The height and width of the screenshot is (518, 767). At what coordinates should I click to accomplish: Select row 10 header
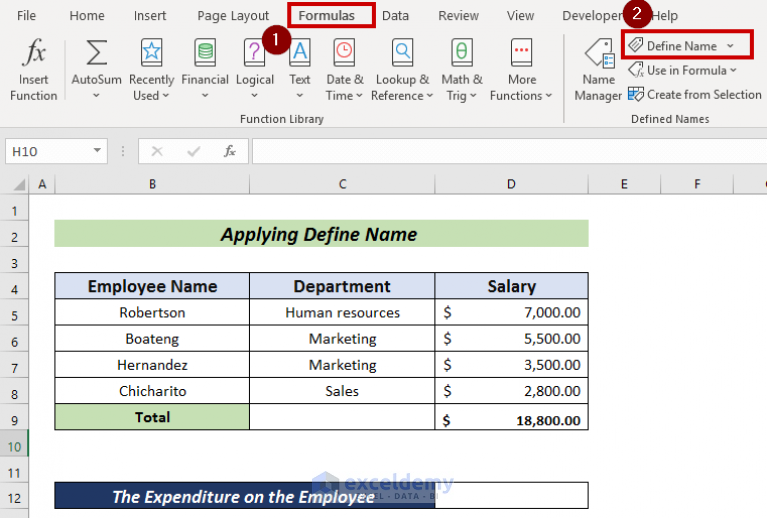click(14, 447)
